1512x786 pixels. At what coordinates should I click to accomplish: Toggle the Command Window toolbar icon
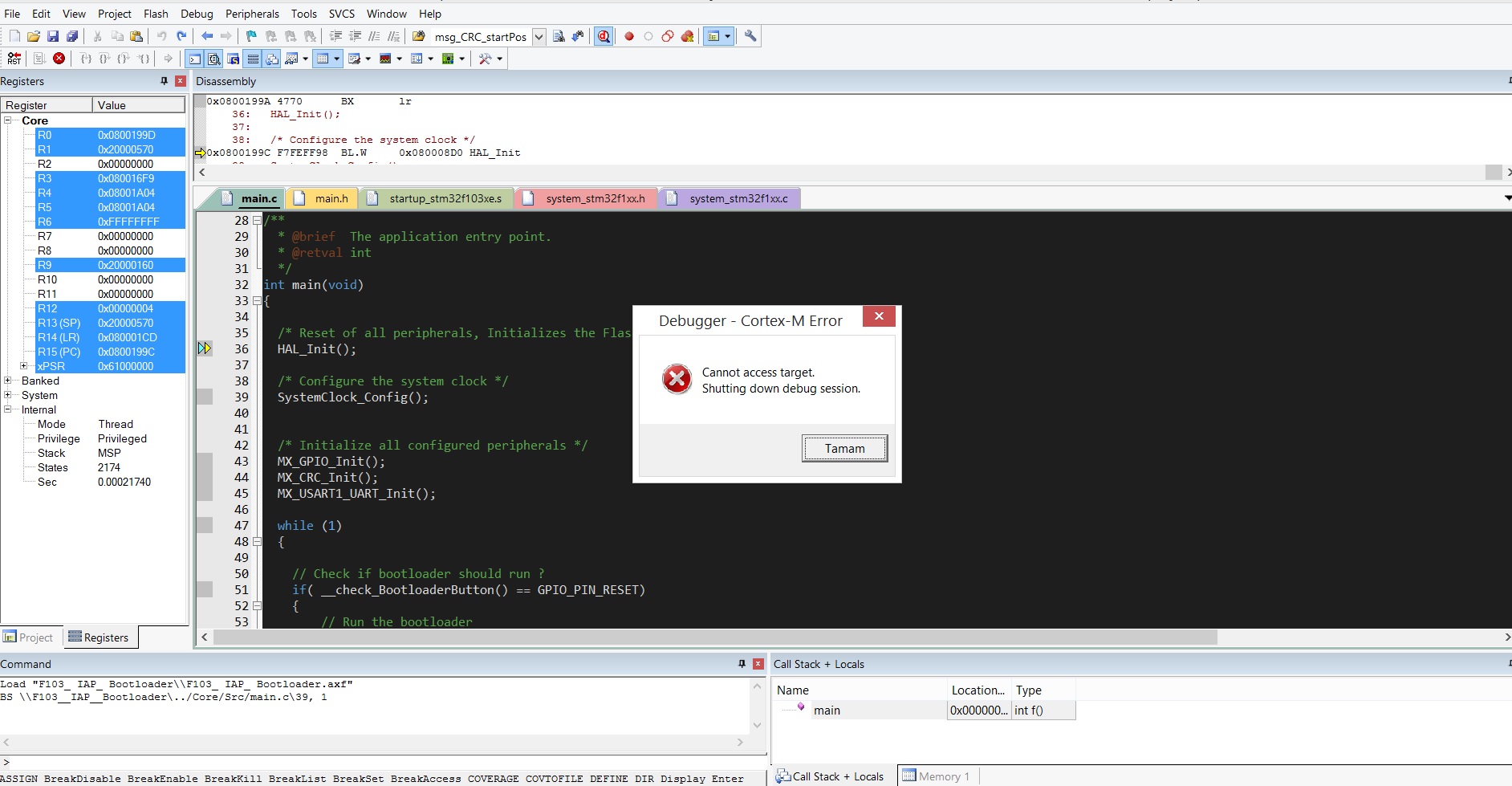(x=195, y=59)
